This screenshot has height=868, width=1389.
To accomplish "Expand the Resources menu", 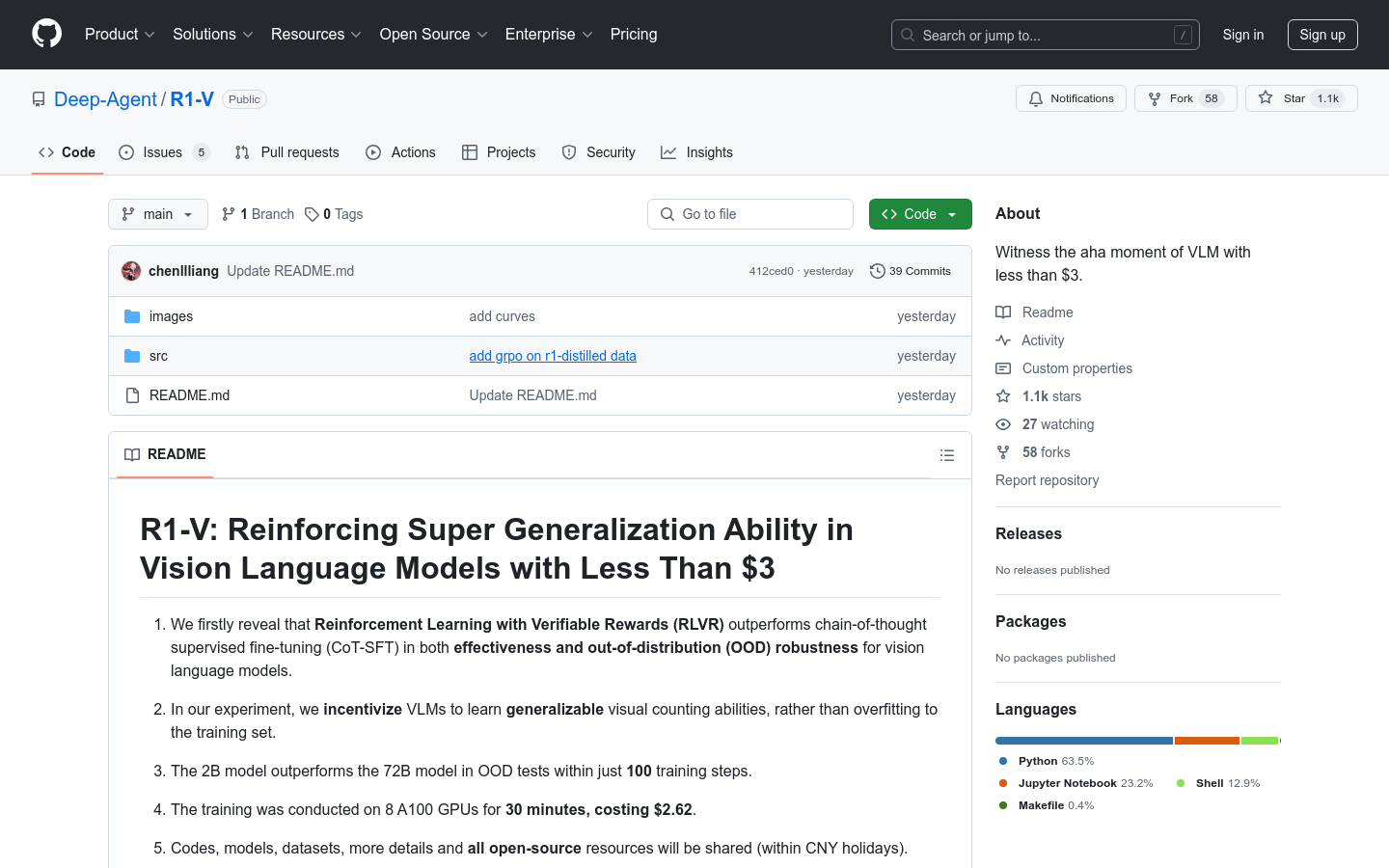I will click(x=316, y=35).
